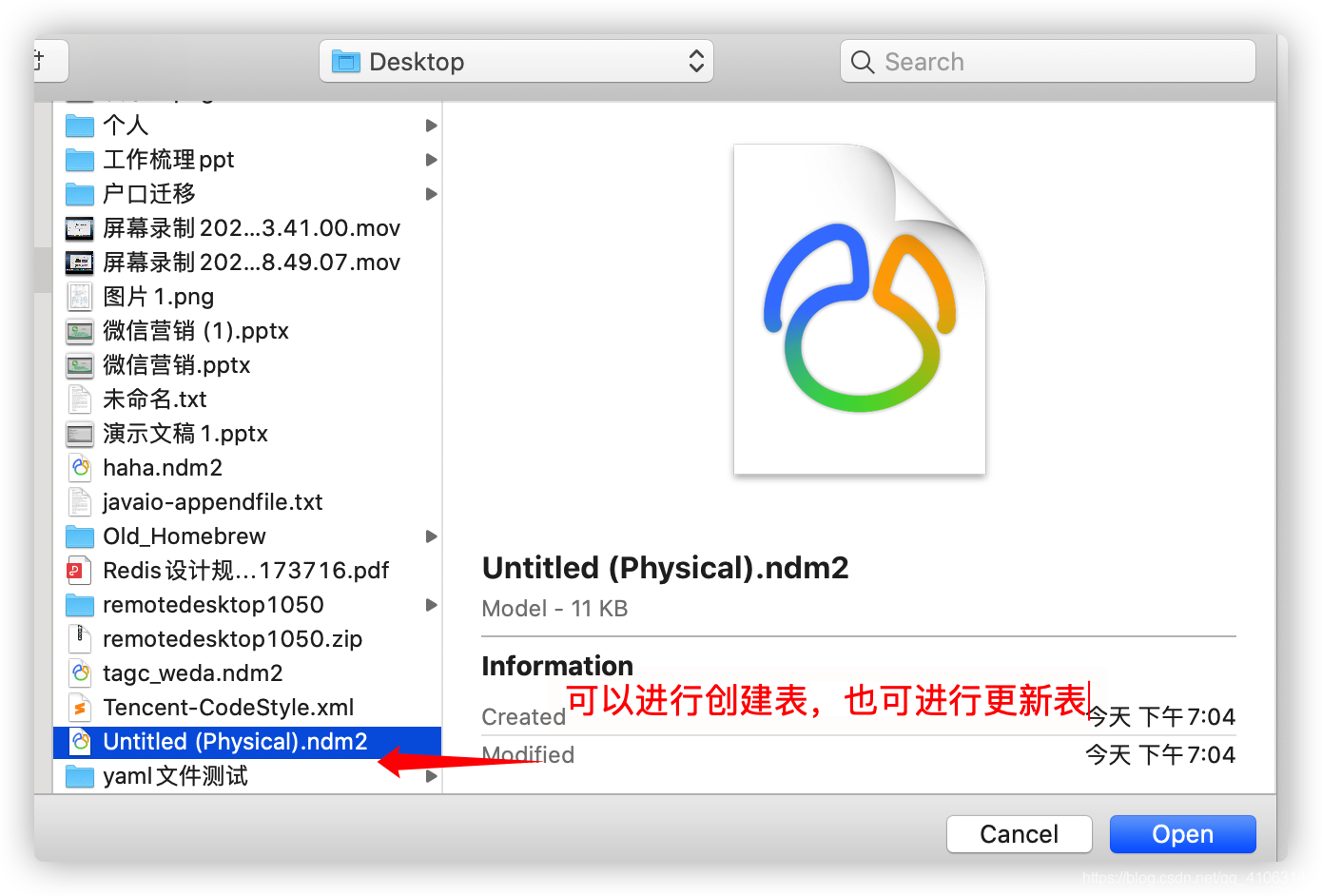This screenshot has width=1322, height=896.
Task: Click the large Navicat model preview thumbnail
Action: pyautogui.click(x=860, y=309)
